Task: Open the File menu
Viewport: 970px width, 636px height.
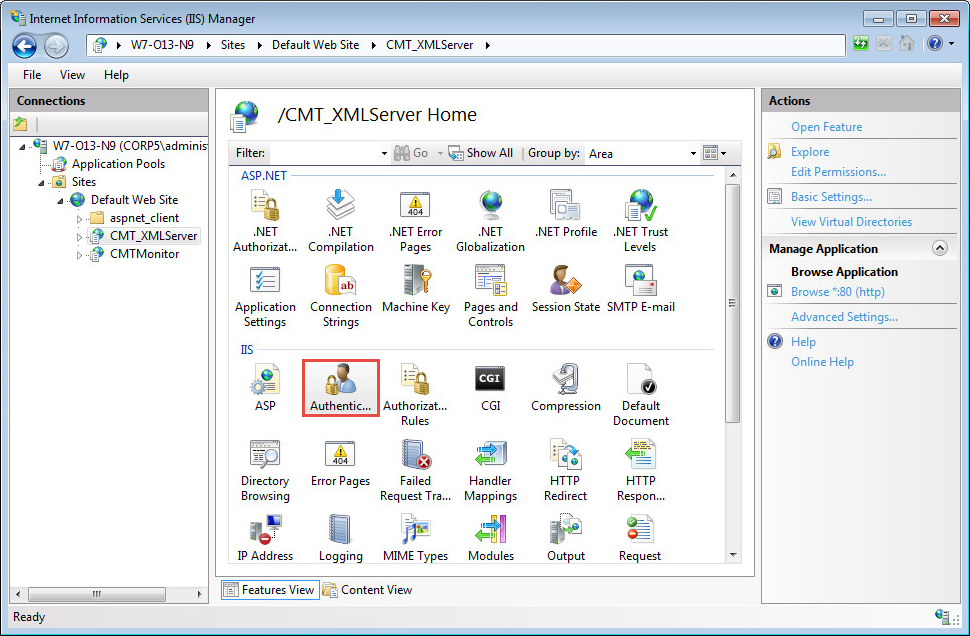Action: click(x=32, y=75)
